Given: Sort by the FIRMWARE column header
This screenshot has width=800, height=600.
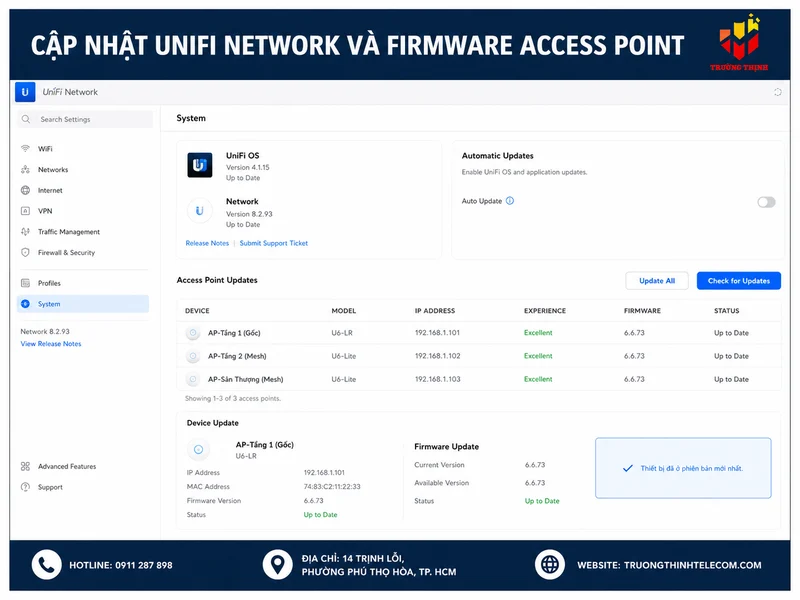Looking at the screenshot, I should click(x=642, y=311).
